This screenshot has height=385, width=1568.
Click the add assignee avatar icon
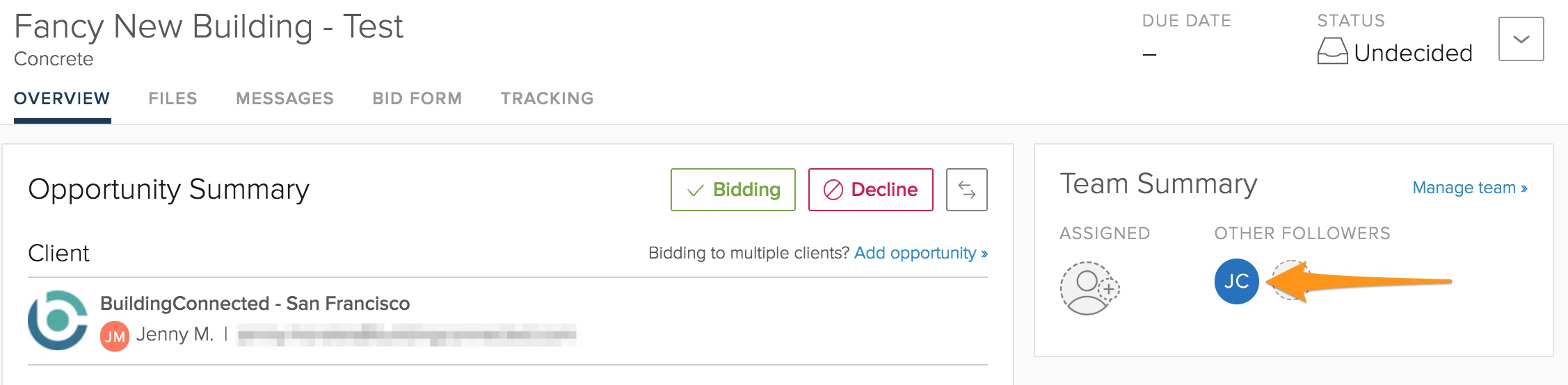tap(1089, 288)
